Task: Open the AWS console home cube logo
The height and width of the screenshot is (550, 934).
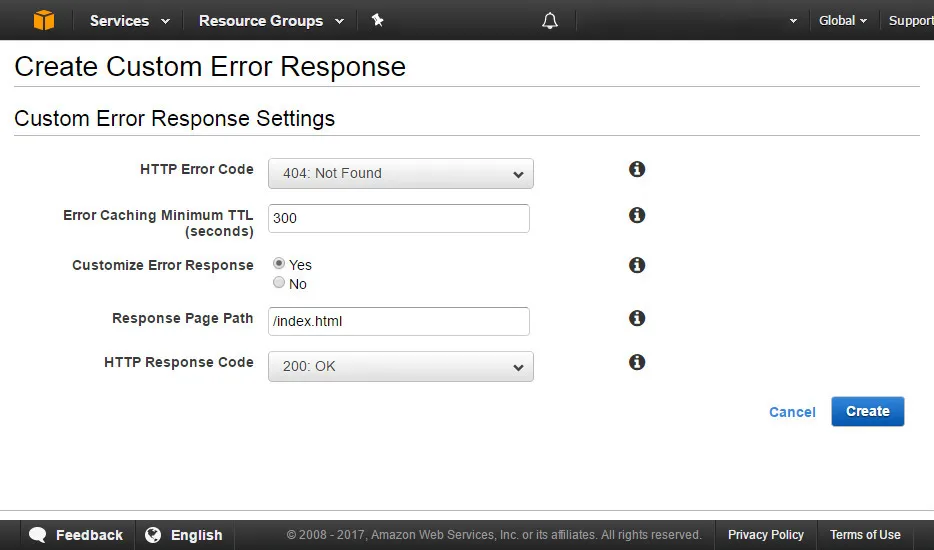Action: (43, 20)
